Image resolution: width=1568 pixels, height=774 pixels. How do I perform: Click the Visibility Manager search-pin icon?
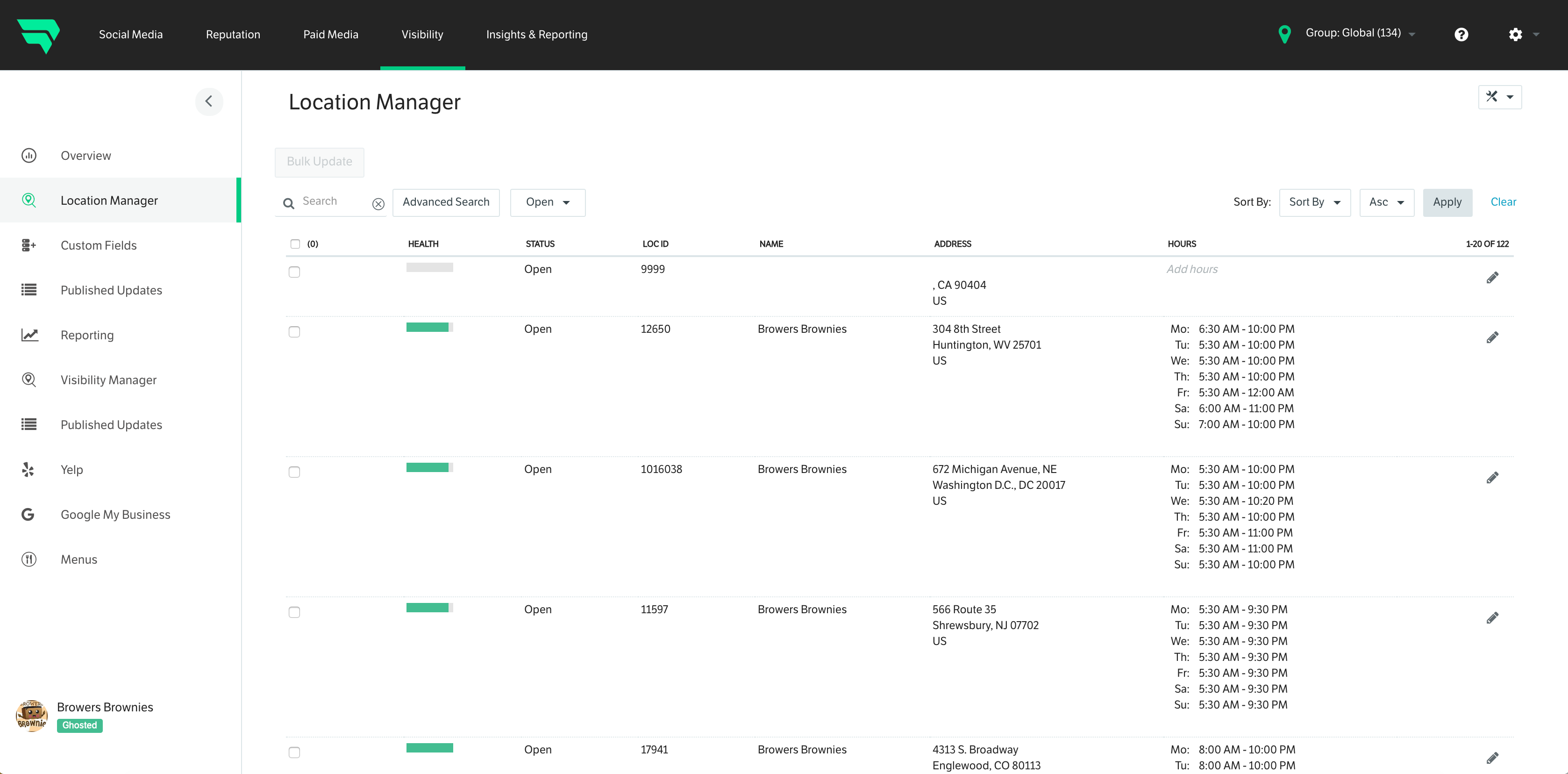click(29, 380)
